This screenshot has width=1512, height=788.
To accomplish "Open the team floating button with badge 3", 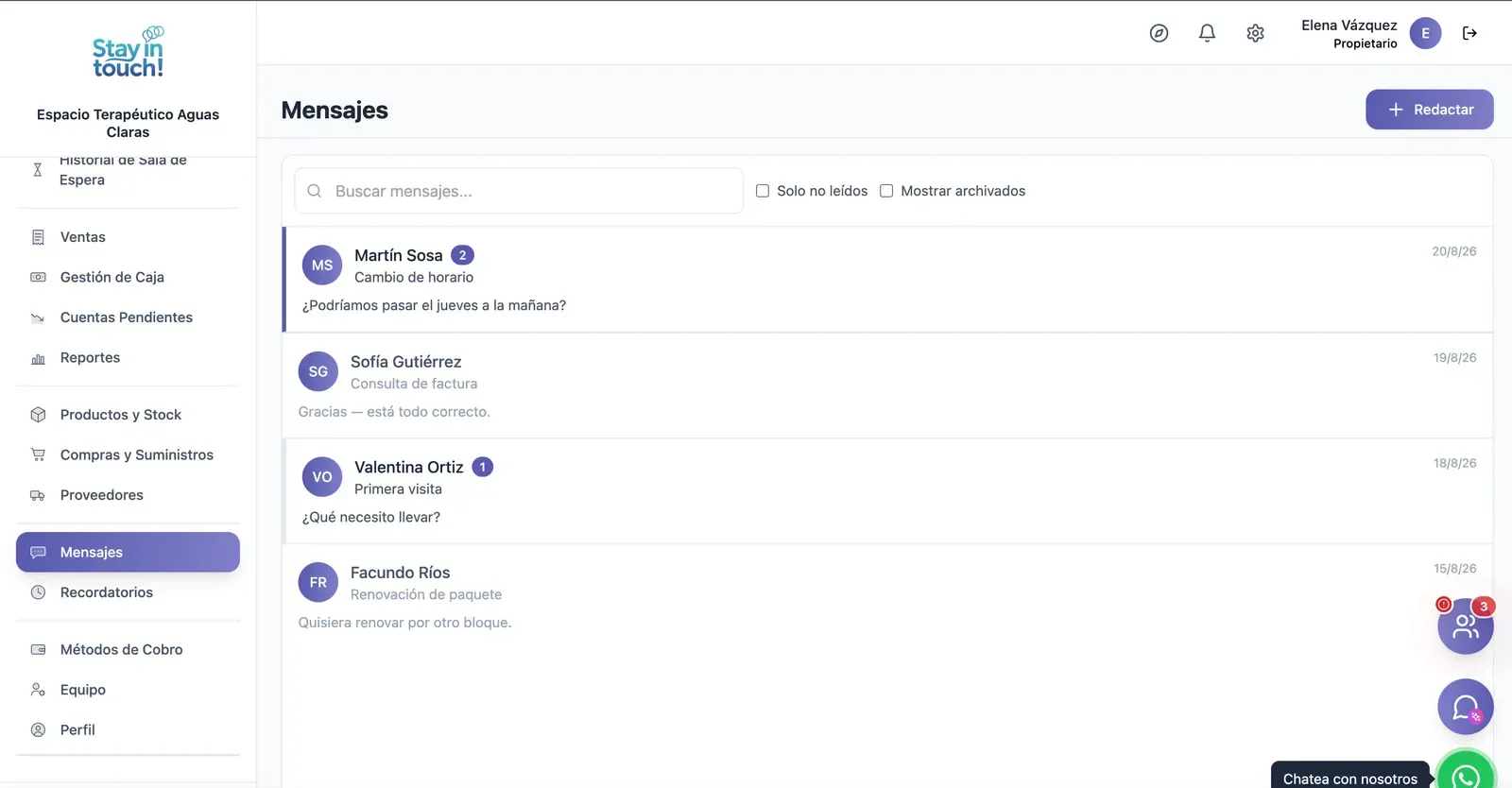I will coord(1466,625).
